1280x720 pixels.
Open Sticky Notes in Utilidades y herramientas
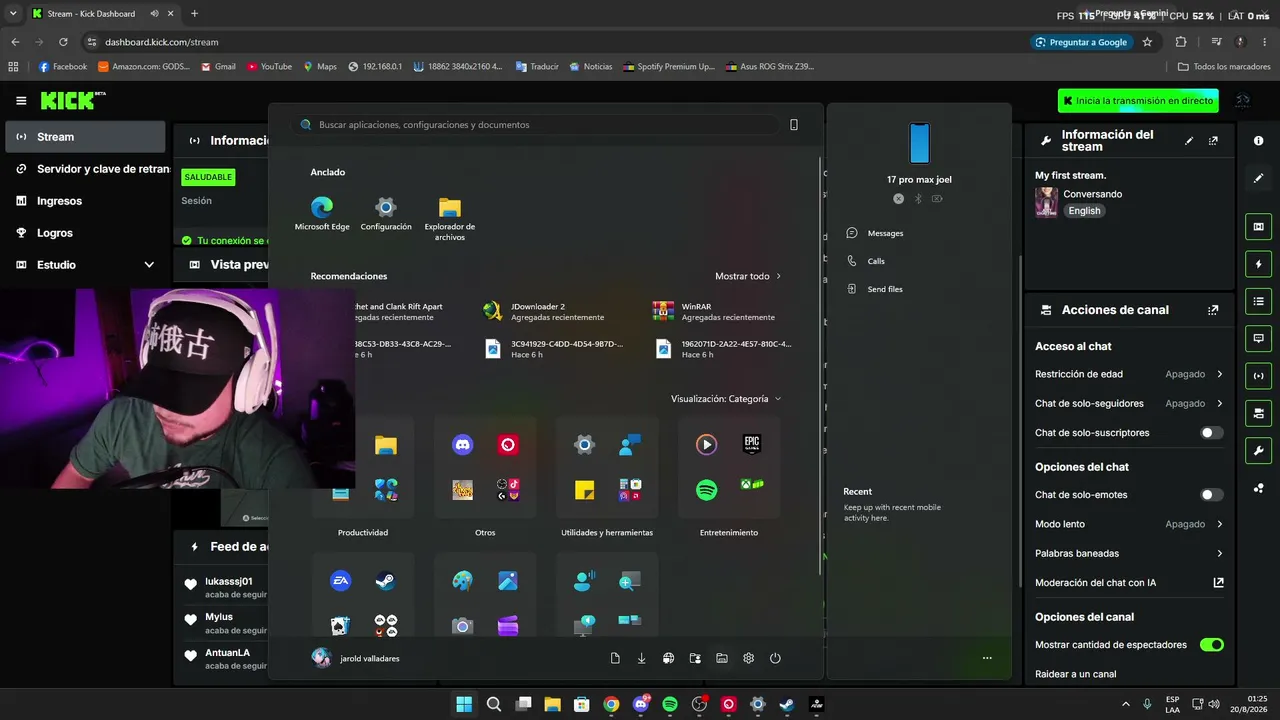[585, 490]
